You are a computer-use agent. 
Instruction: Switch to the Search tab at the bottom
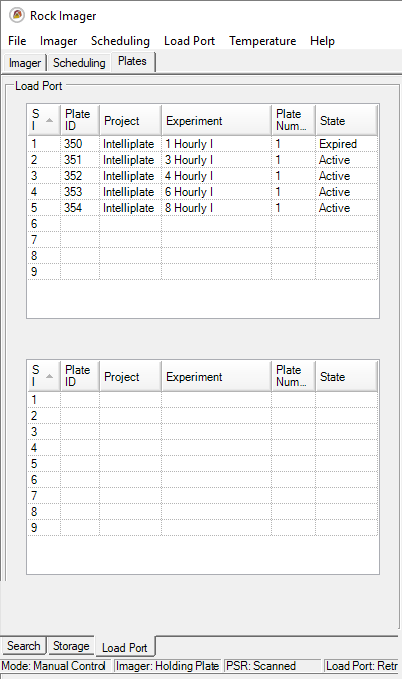(x=23, y=646)
